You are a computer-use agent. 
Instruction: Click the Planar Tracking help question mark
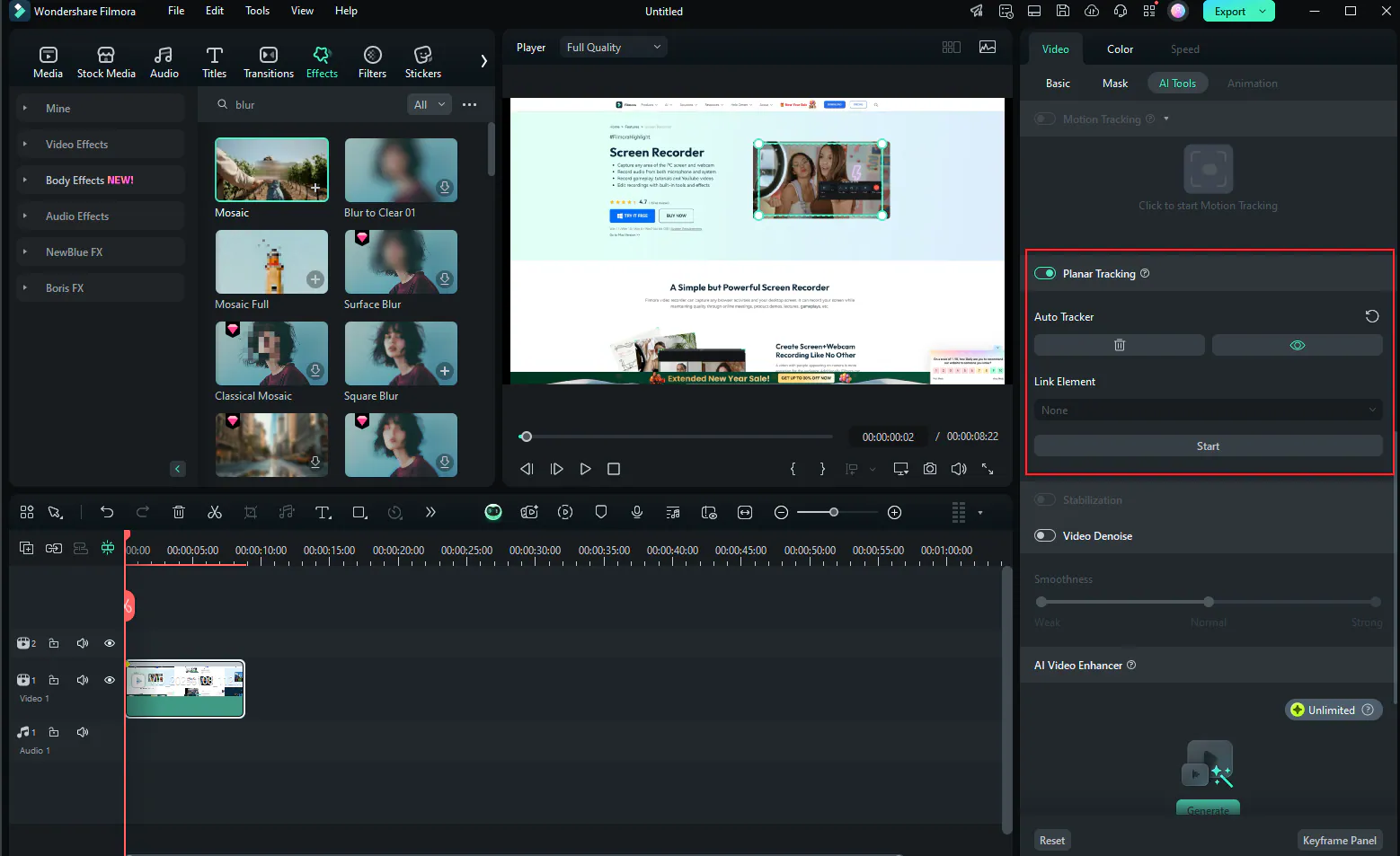tap(1145, 273)
